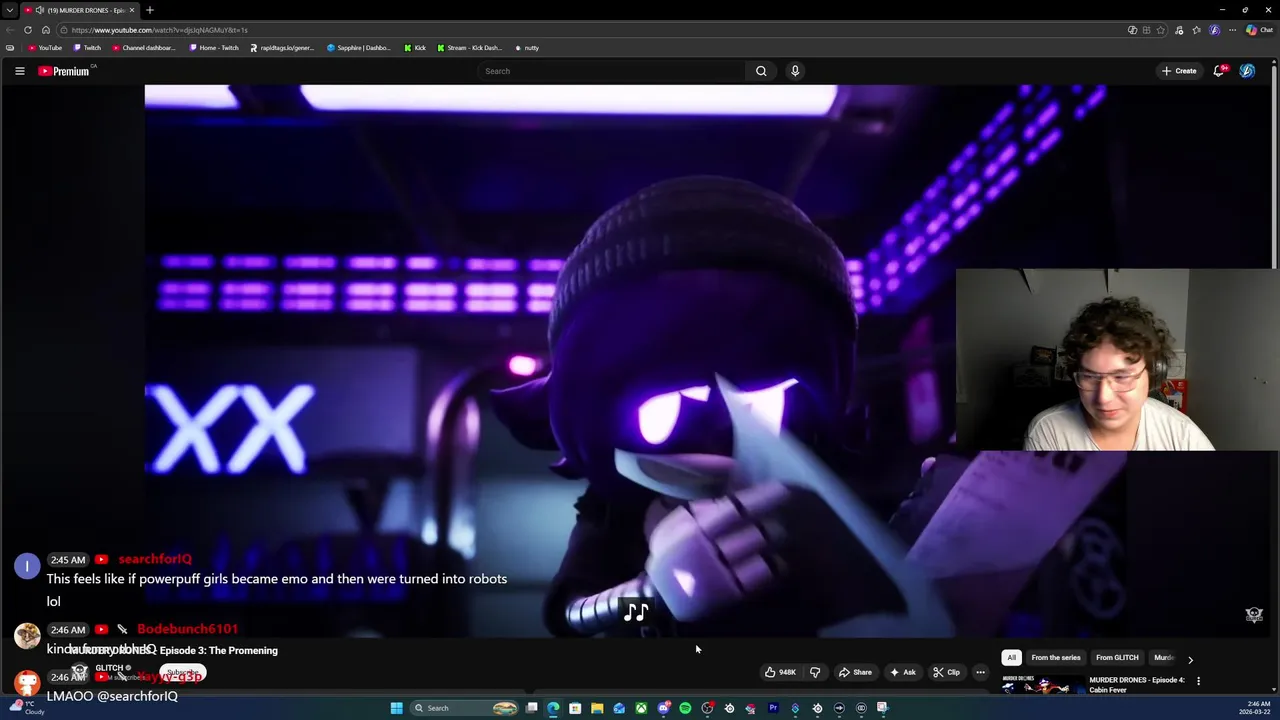Open the media control music icon
This screenshot has height=720, width=1280.
1179,30
